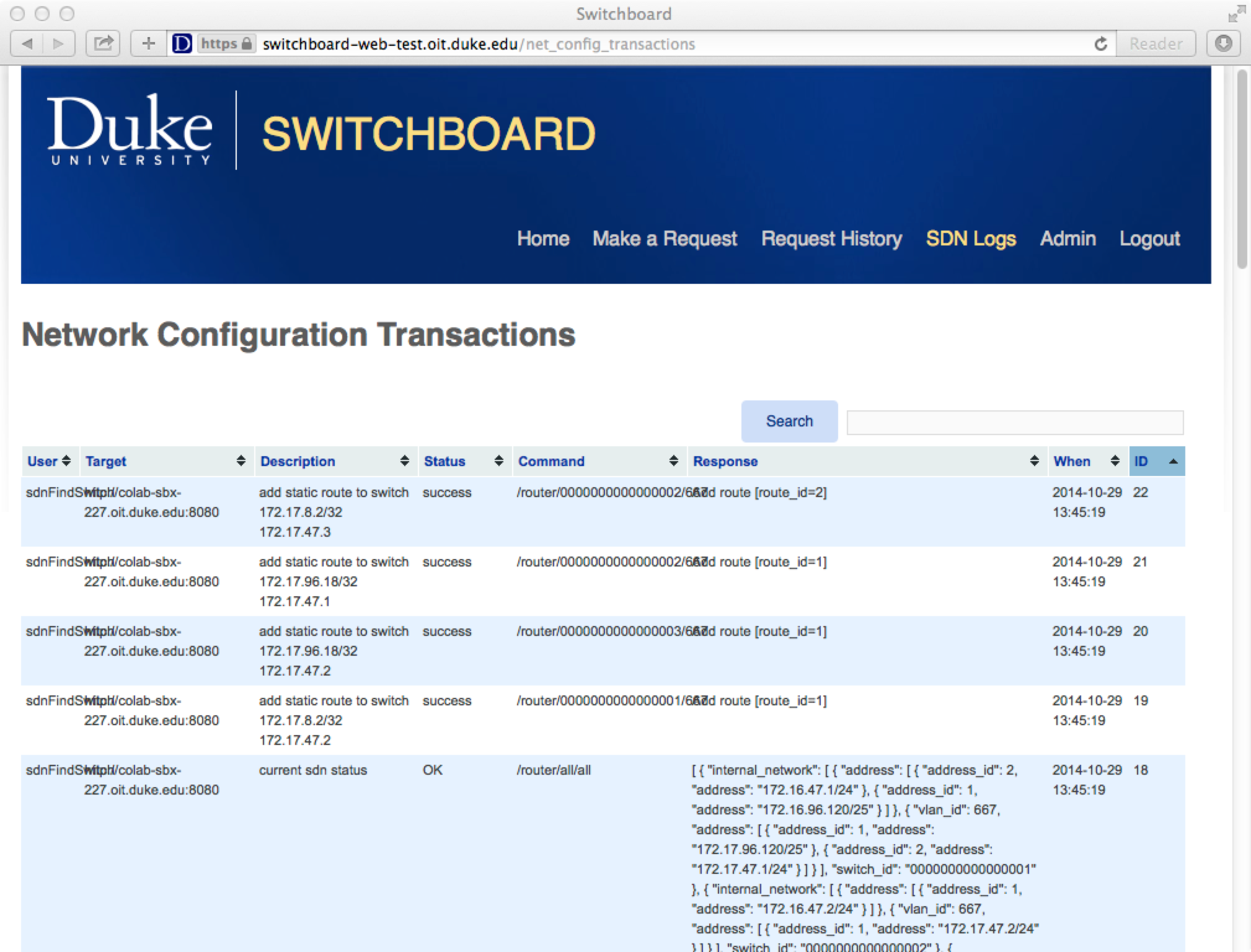Click the 'OK' status cell
The image size is (1251, 952).
click(433, 770)
